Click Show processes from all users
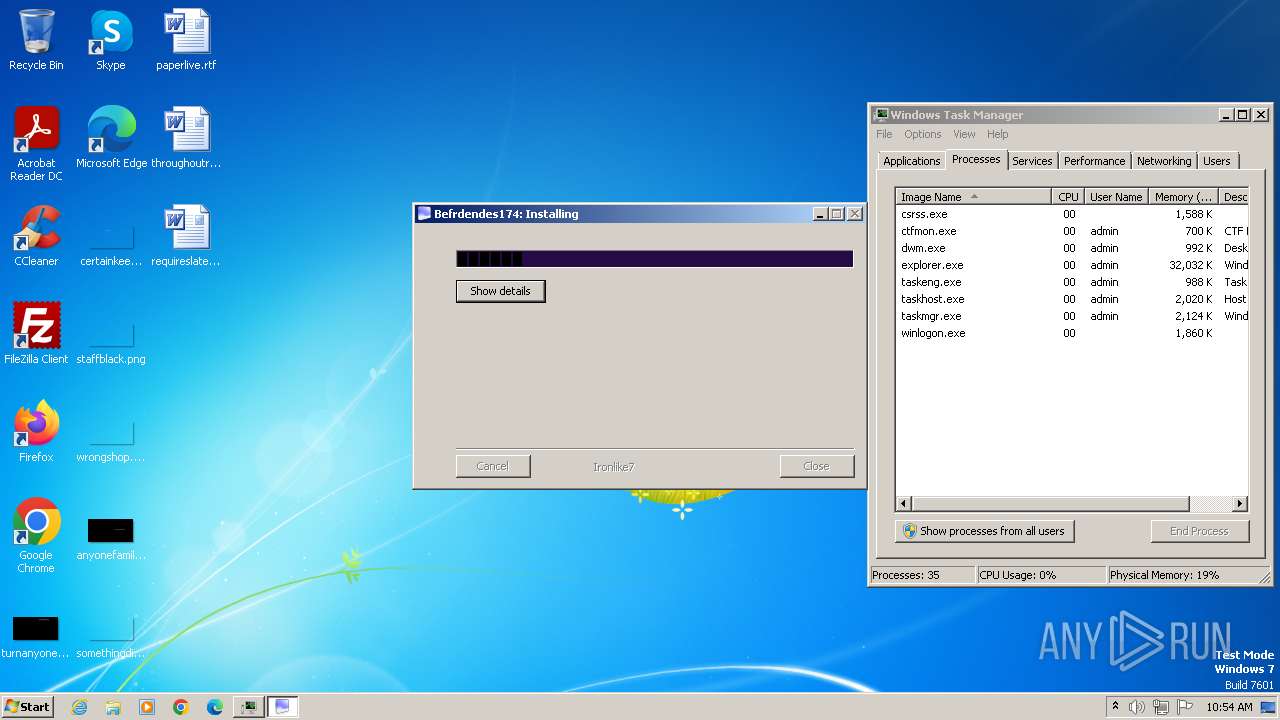Image resolution: width=1280 pixels, height=720 pixels. 984,531
